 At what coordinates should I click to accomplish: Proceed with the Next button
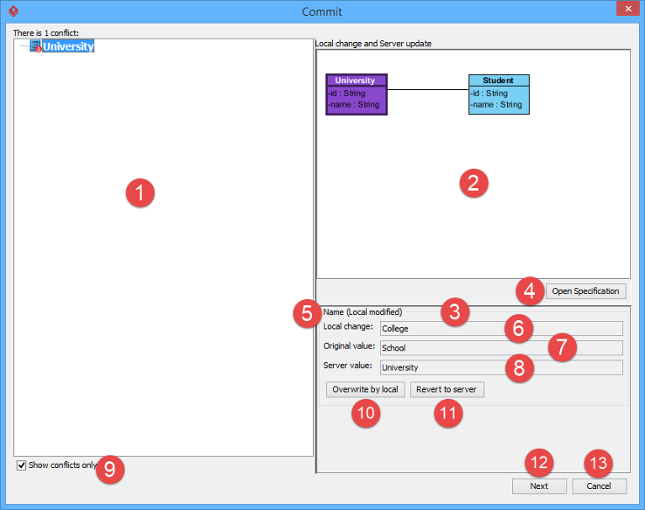pyautogui.click(x=539, y=486)
